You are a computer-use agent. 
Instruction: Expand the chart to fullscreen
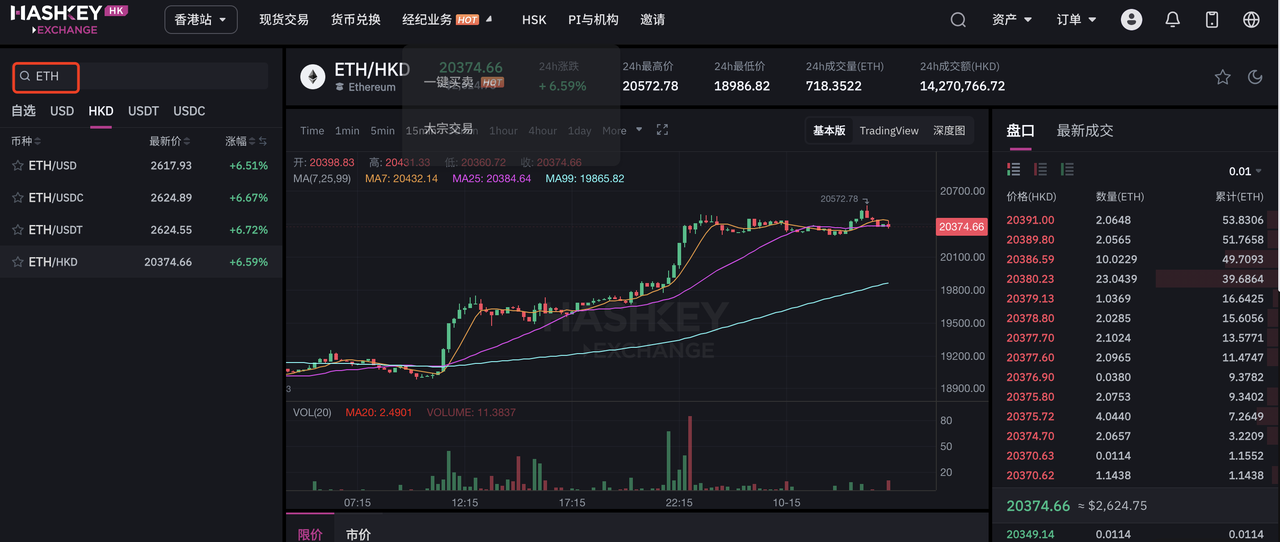662,130
